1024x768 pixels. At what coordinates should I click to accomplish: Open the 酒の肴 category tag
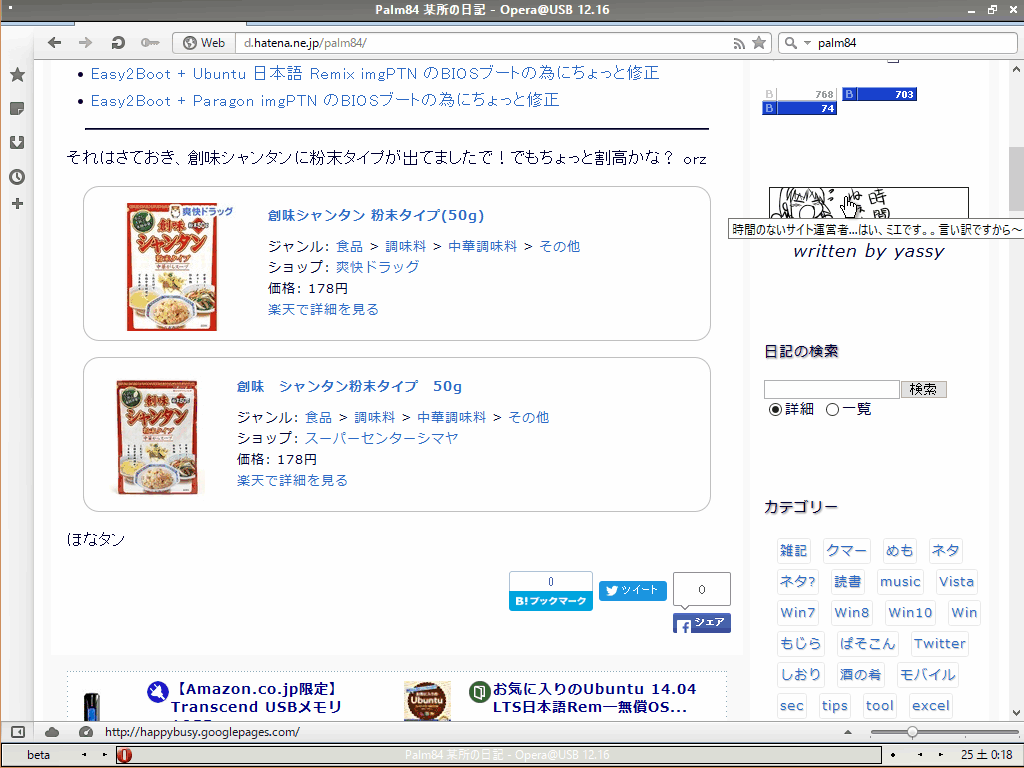click(860, 675)
